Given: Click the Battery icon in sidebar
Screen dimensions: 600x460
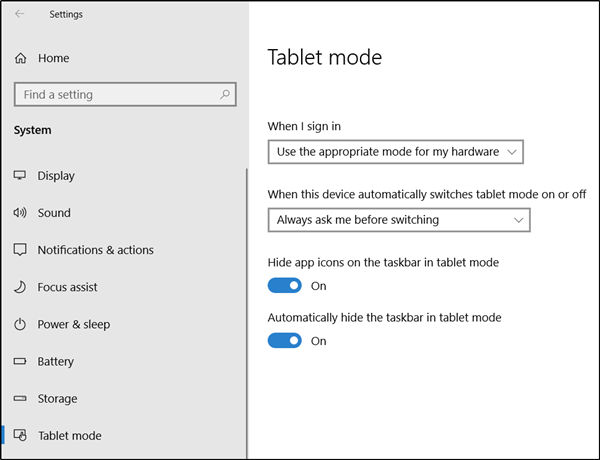Looking at the screenshot, I should click(20, 361).
